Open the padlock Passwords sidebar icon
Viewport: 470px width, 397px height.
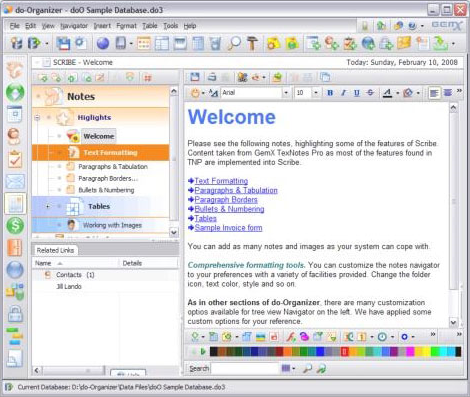[15, 313]
